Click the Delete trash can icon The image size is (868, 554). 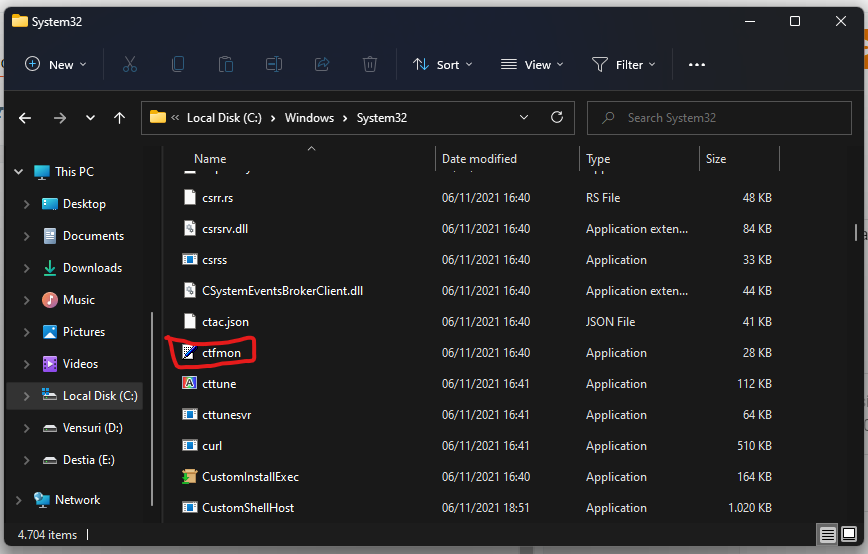pos(370,64)
